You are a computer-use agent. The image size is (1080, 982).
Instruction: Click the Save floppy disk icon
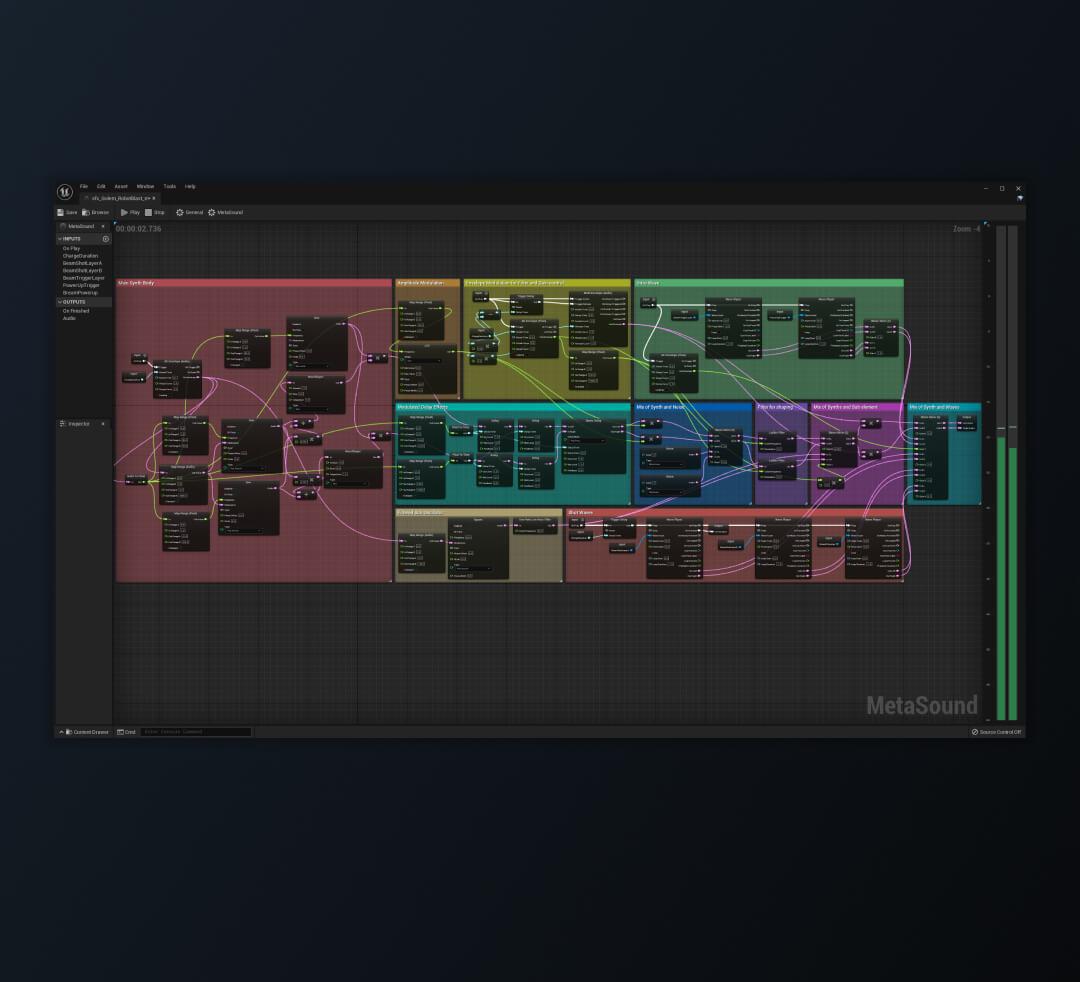(x=61, y=213)
